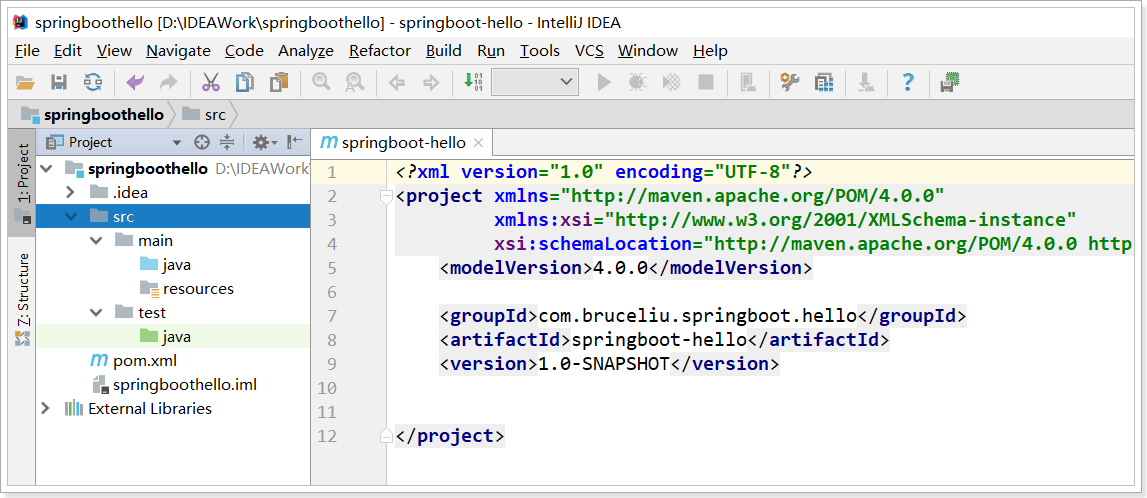Viewport: 1147px width, 498px height.
Task: Open the Run menu
Action: pyautogui.click(x=491, y=50)
